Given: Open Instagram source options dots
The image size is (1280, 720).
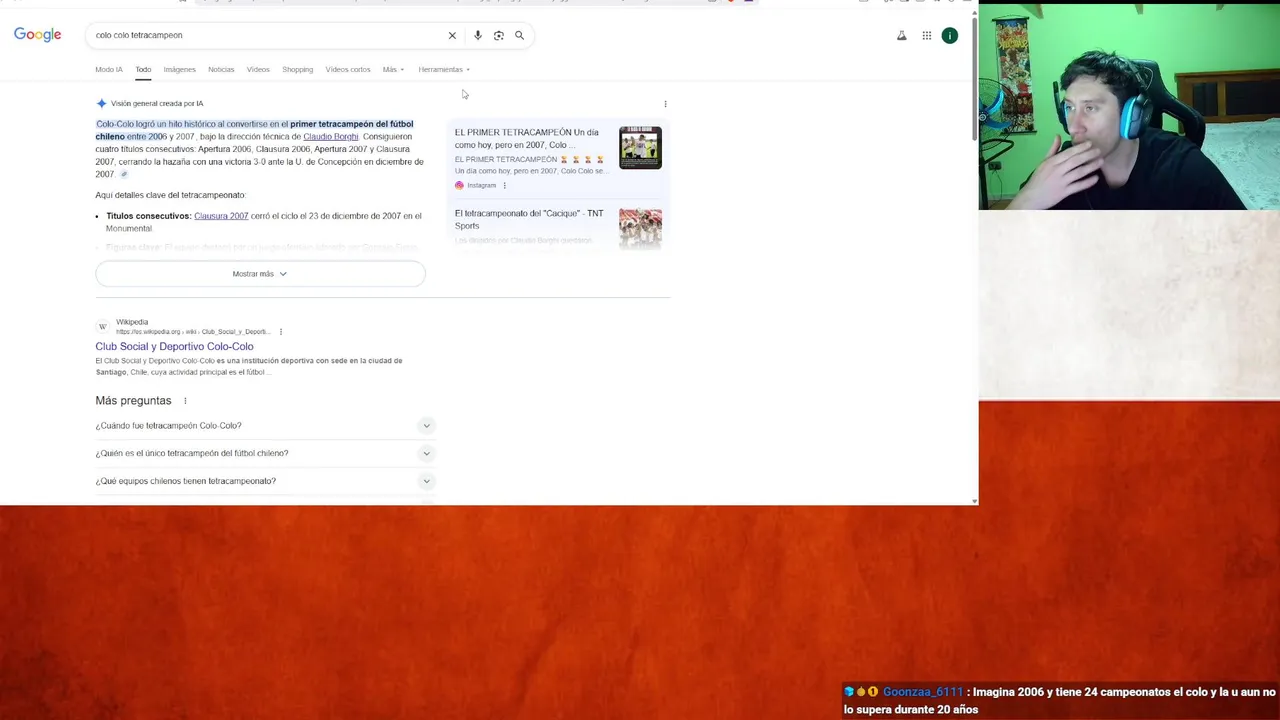Looking at the screenshot, I should click(x=504, y=185).
